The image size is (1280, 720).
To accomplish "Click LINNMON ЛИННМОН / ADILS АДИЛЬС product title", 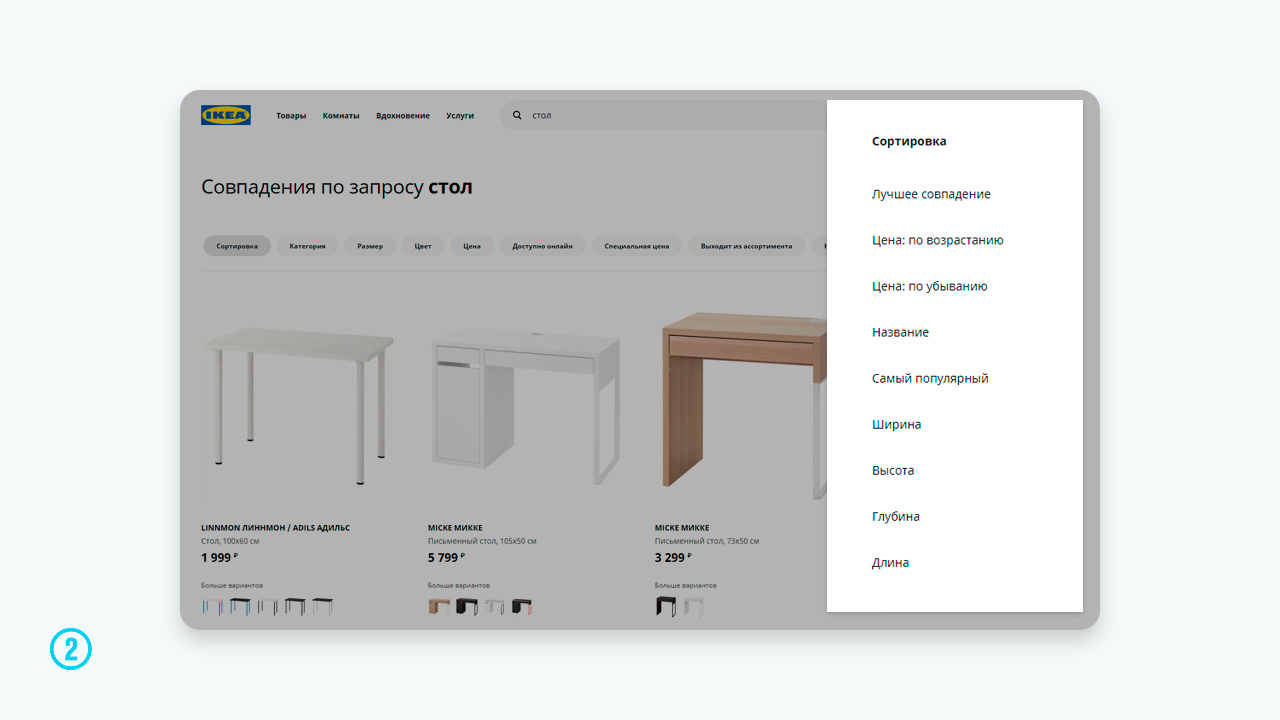I will click(276, 528).
